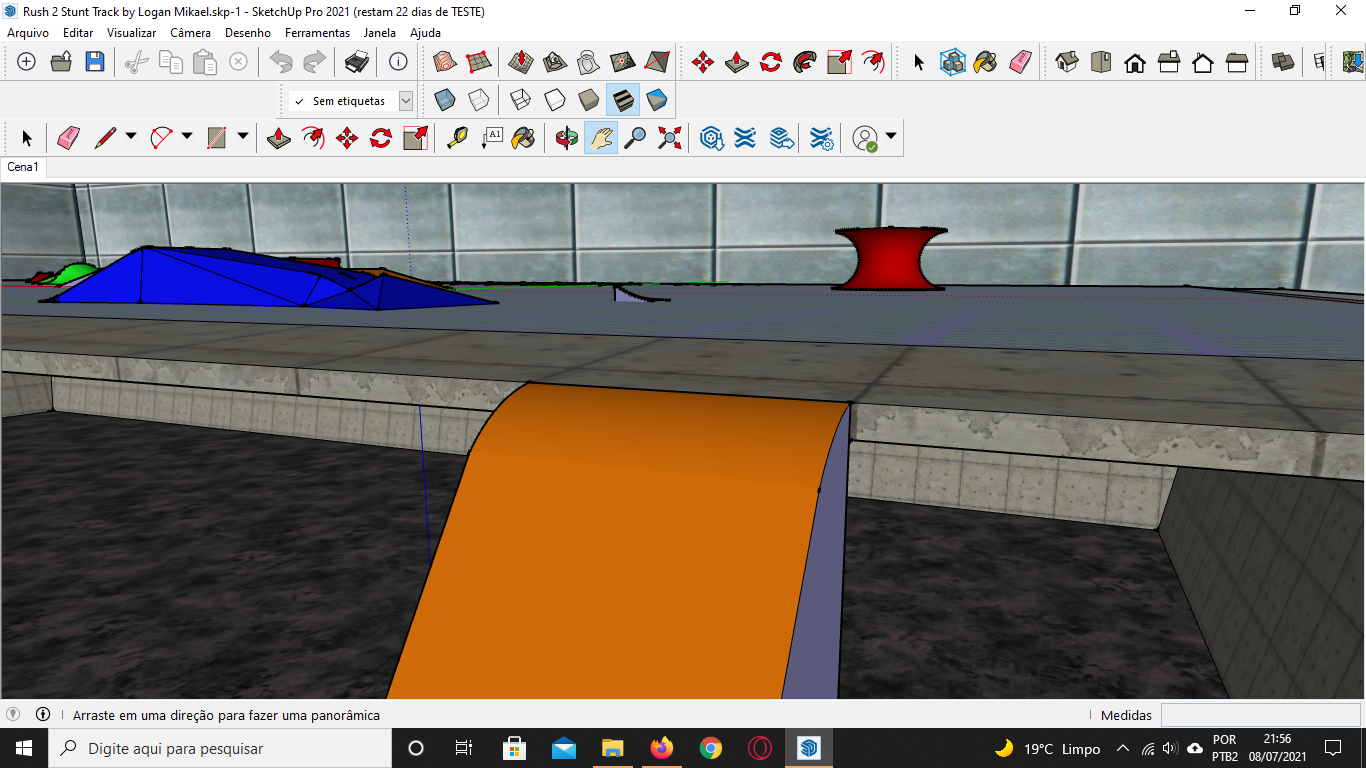This screenshot has width=1366, height=768.
Task: Activate the Follow Me tool
Action: (805, 62)
